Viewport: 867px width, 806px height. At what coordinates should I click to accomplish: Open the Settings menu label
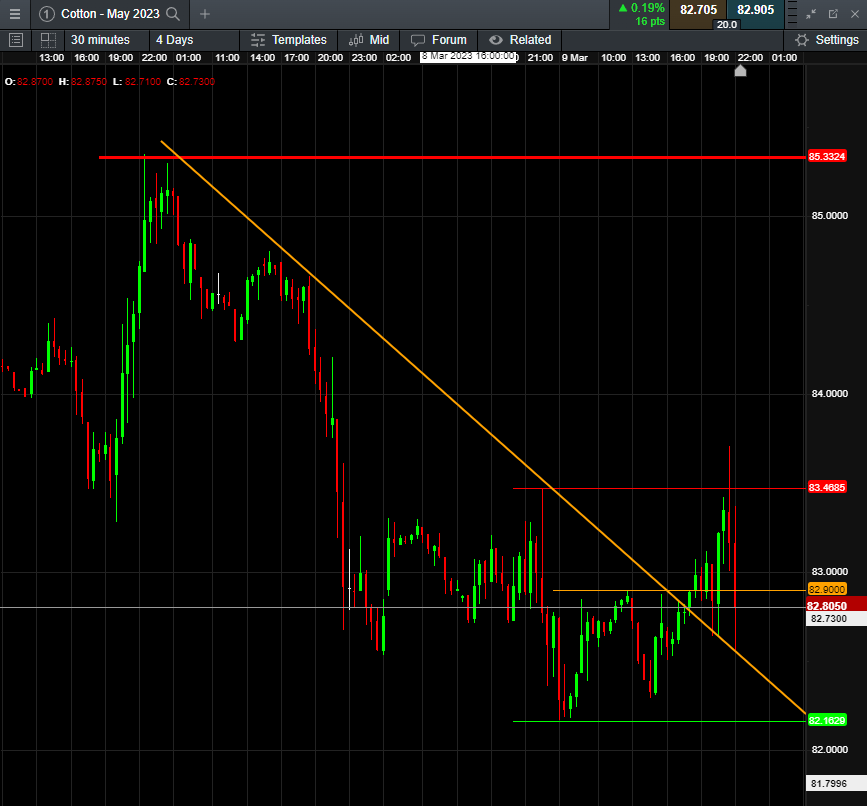(x=837, y=40)
